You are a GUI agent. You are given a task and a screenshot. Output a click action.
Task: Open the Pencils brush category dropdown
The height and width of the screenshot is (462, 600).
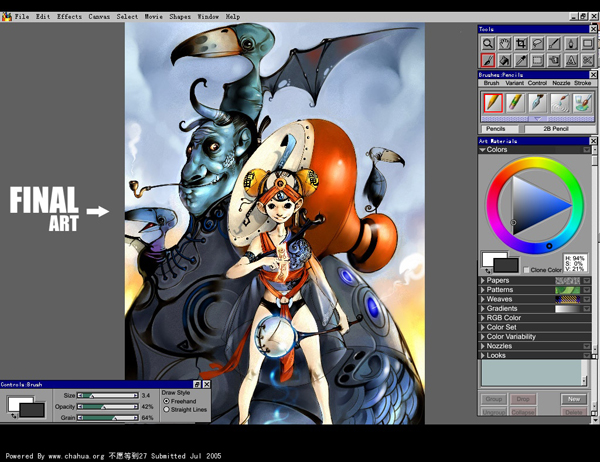[x=499, y=129]
